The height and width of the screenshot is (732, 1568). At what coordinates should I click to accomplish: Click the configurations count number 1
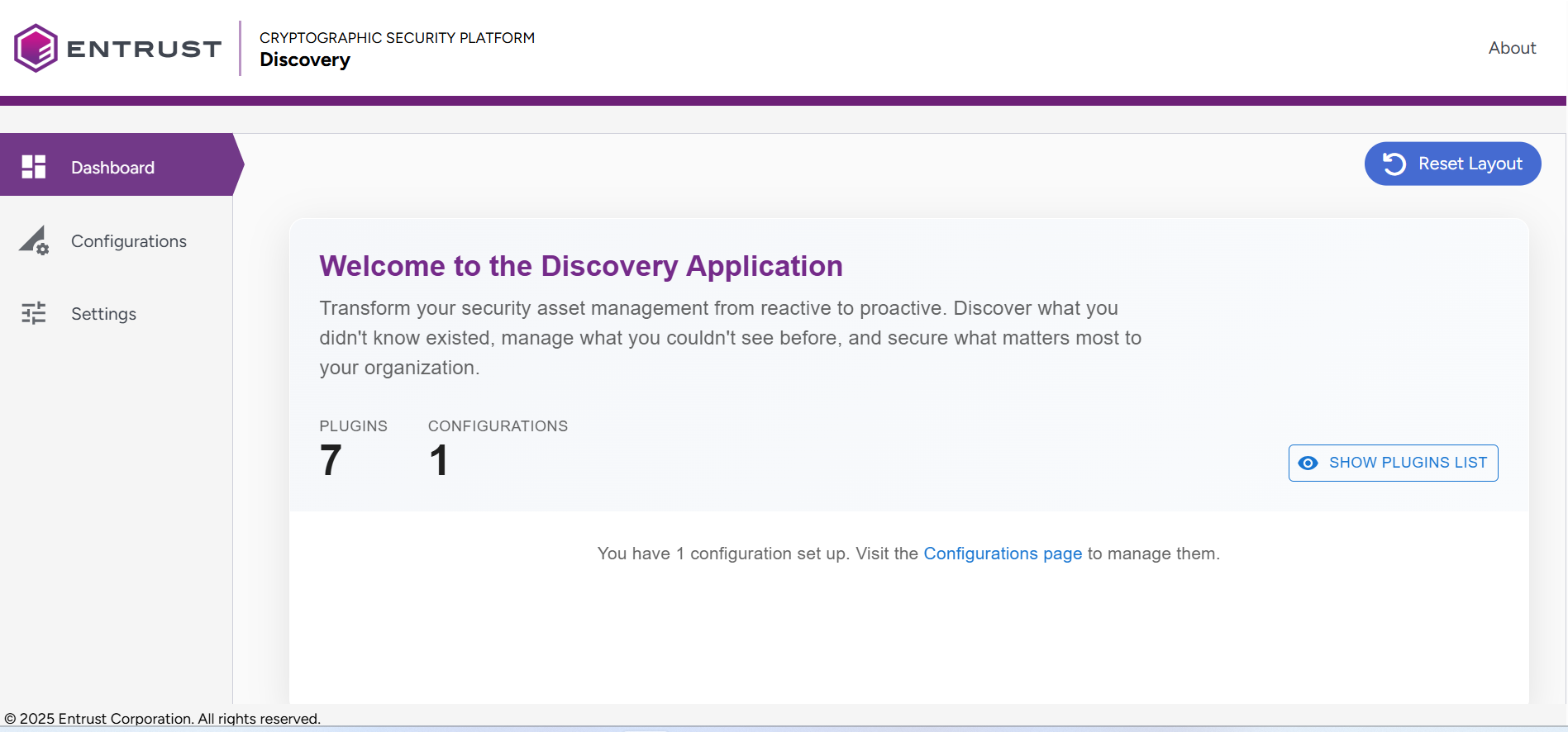438,460
